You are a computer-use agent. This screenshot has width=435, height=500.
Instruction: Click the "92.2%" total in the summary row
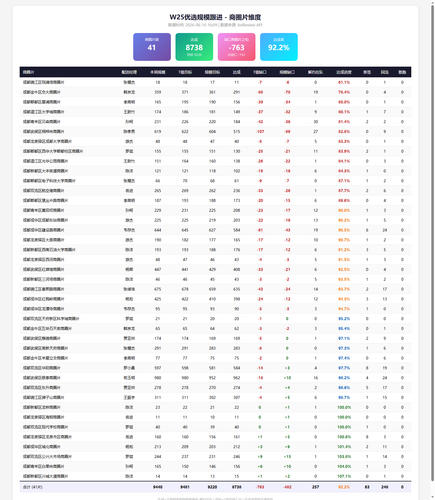(344, 487)
